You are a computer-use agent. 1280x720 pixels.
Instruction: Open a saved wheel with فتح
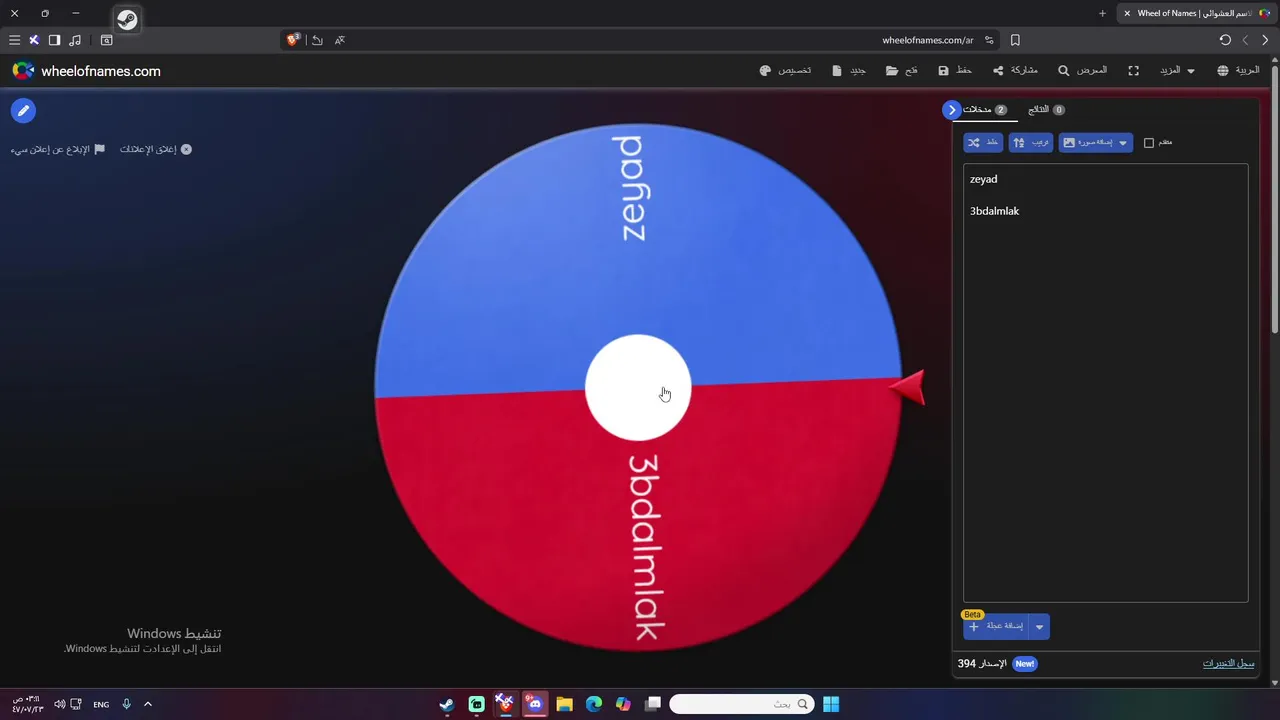[901, 71]
